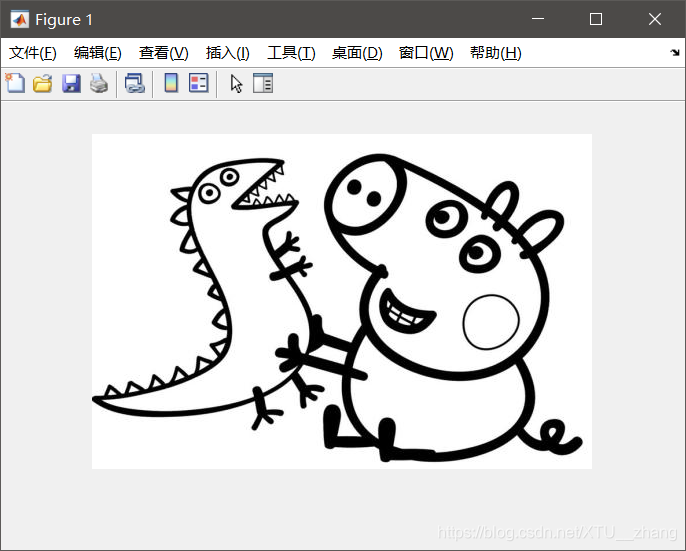Save the figure using the floppy disk icon
This screenshot has height=551, width=686.
pos(71,83)
